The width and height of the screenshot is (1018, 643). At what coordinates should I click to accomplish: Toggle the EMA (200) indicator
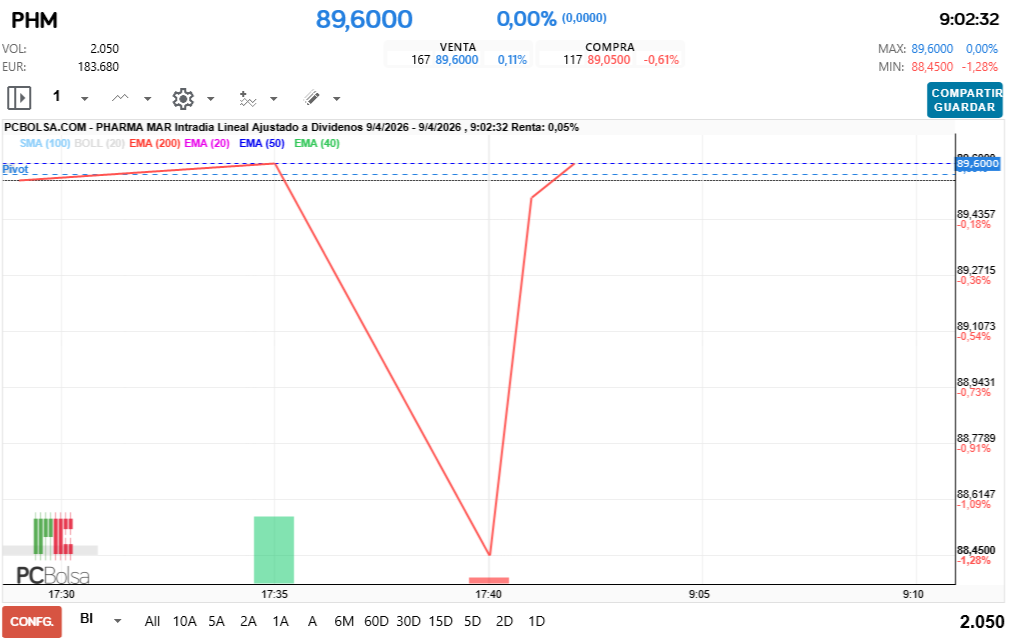tap(155, 143)
